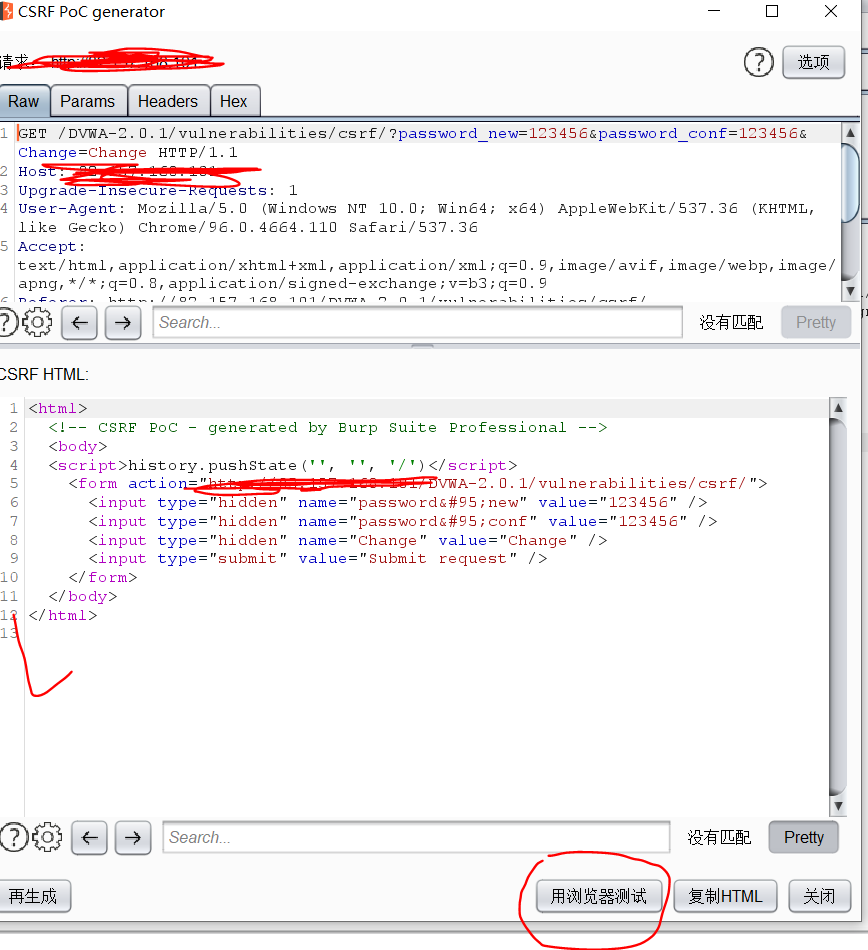Click the 'Accept:' header name
The image size is (868, 950).
click(x=51, y=247)
